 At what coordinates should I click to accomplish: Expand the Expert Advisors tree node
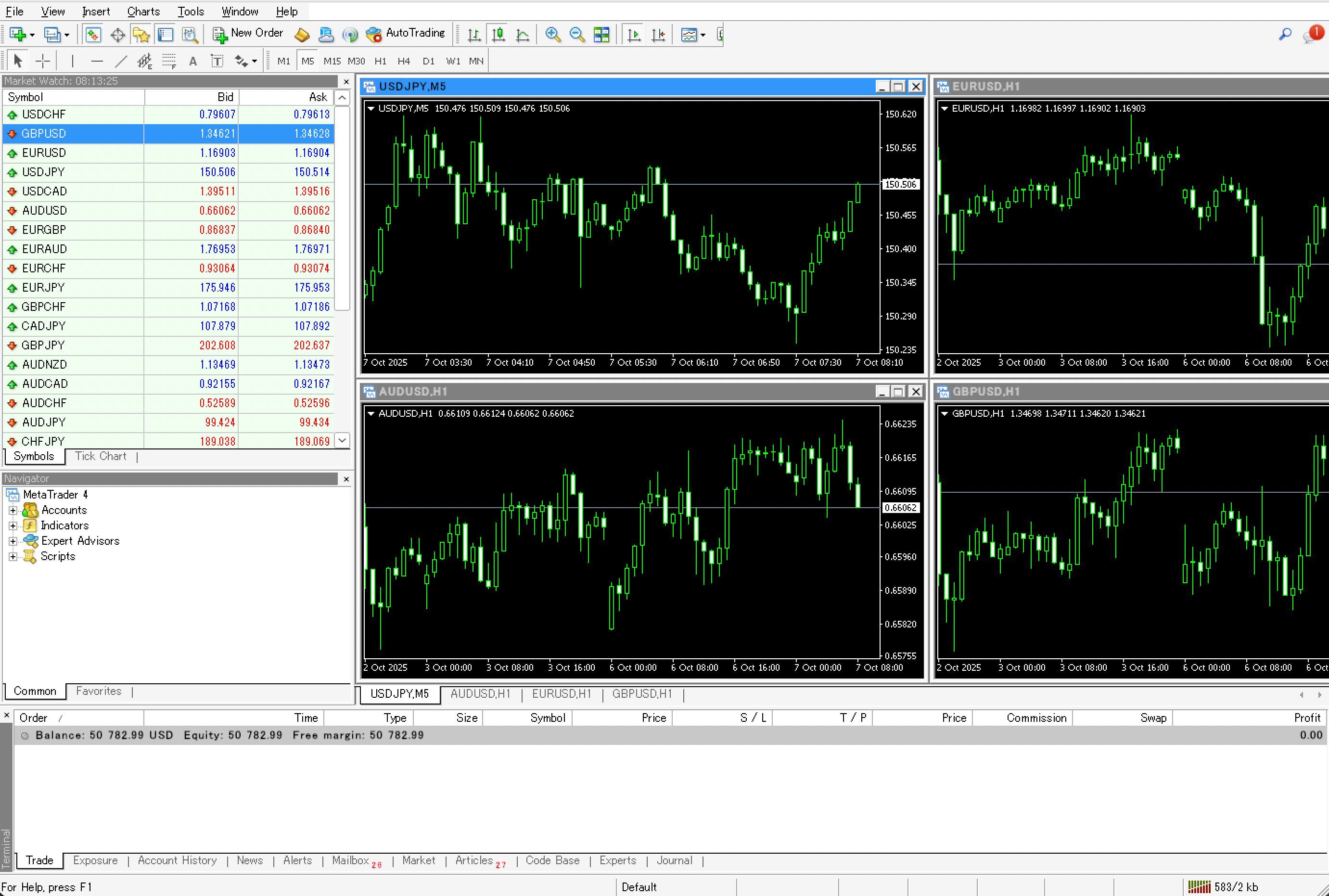coord(13,541)
